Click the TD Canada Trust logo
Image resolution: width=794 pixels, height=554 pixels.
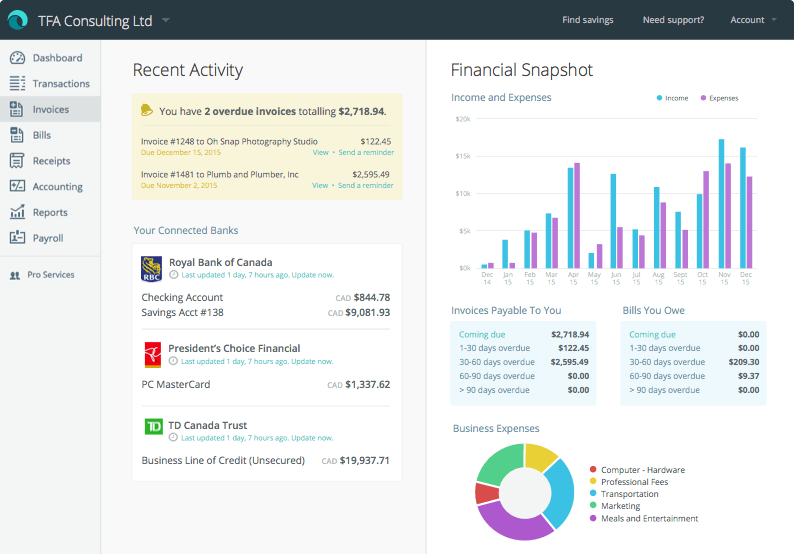[x=152, y=427]
